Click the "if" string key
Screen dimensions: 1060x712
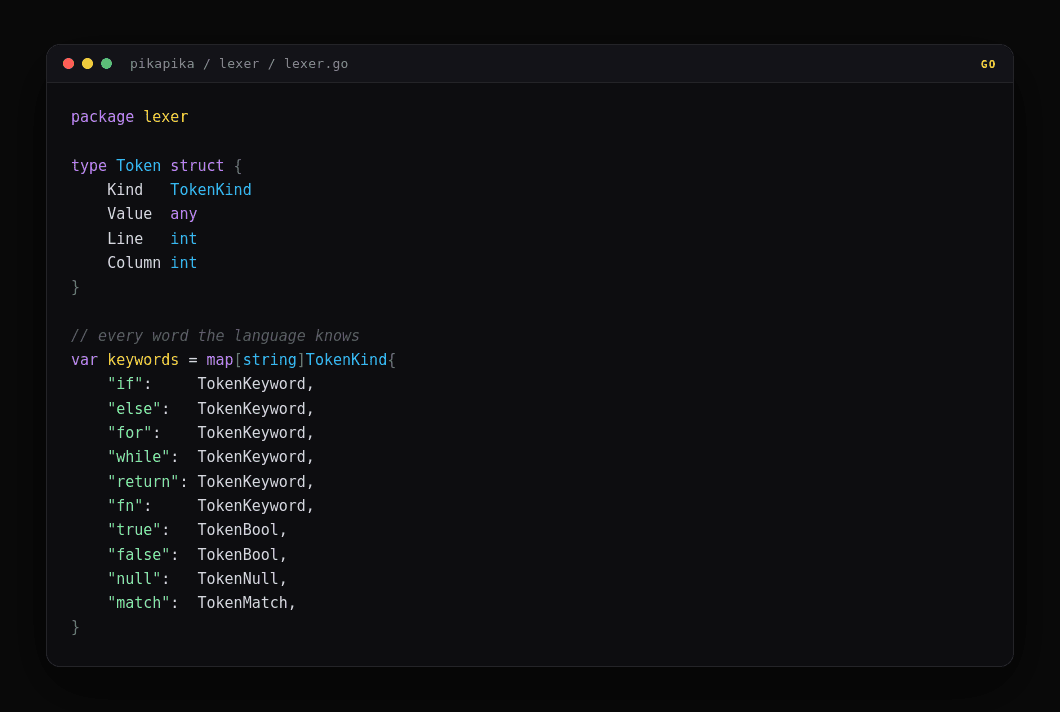(x=125, y=384)
